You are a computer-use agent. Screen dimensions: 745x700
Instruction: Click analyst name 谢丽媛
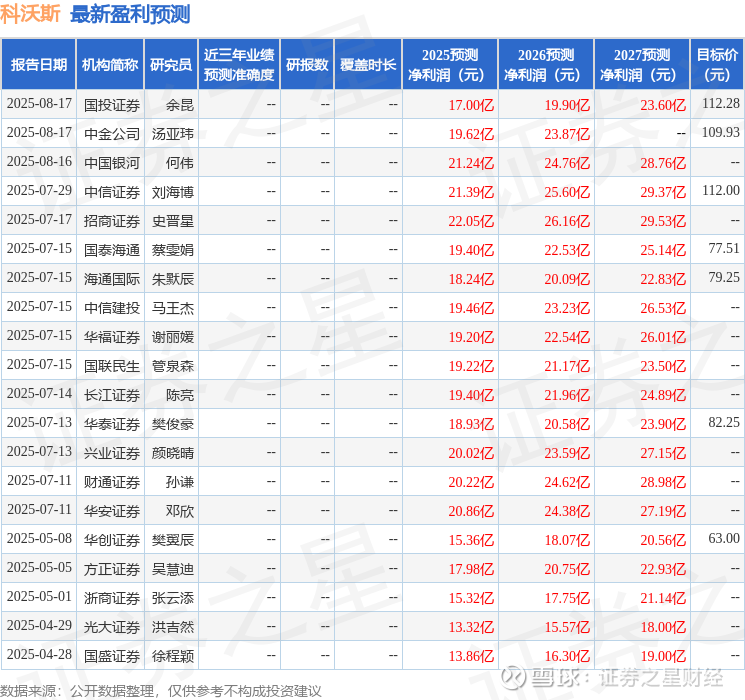tap(172, 336)
